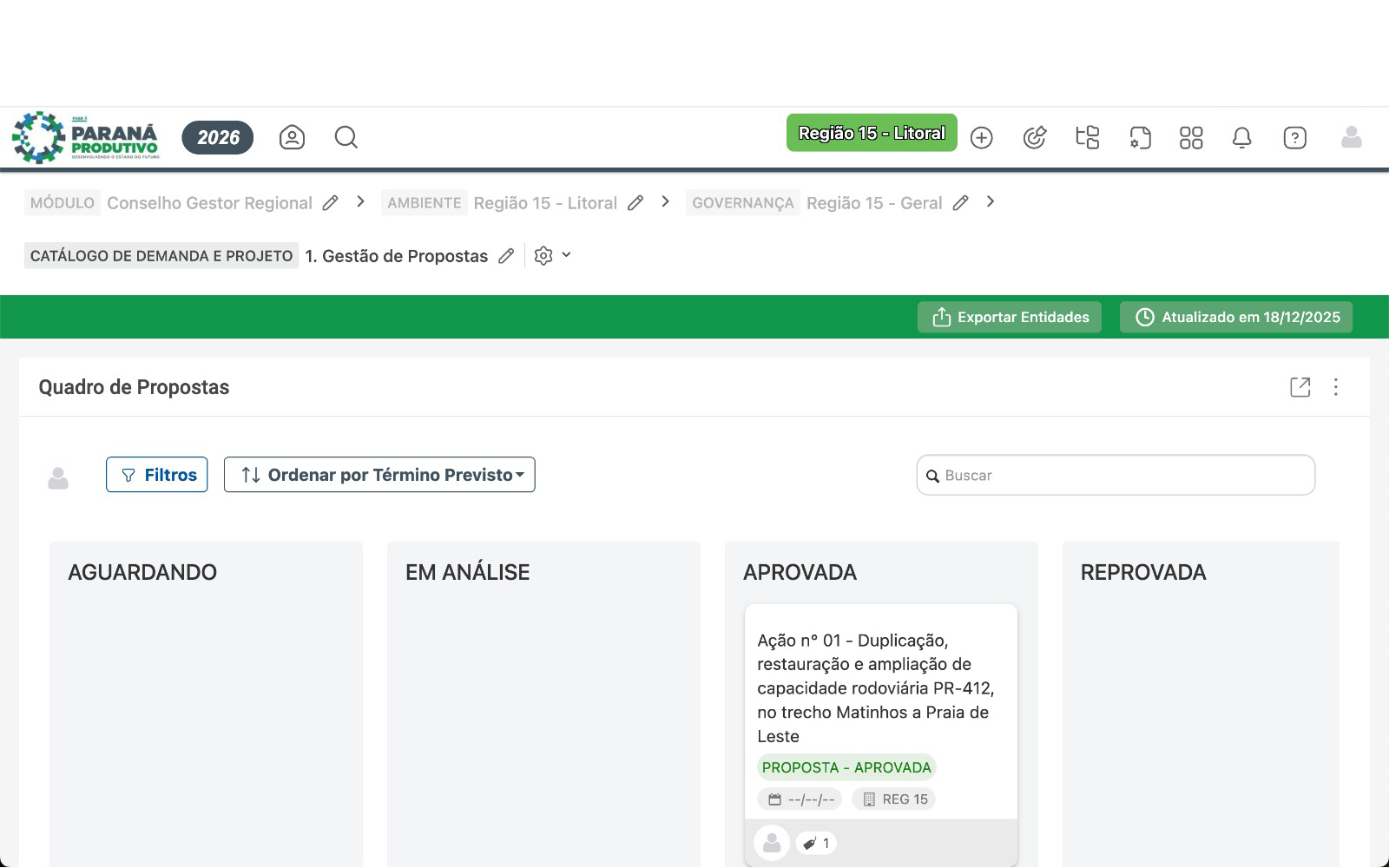Click the Região 15 - Litoral green badge
This screenshot has height=868, width=1389.
click(872, 133)
